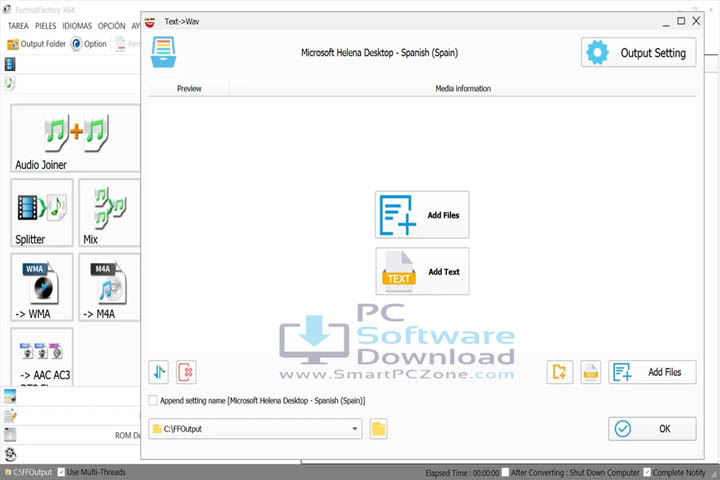Select the -> AAC AC3 converter

pos(42,357)
